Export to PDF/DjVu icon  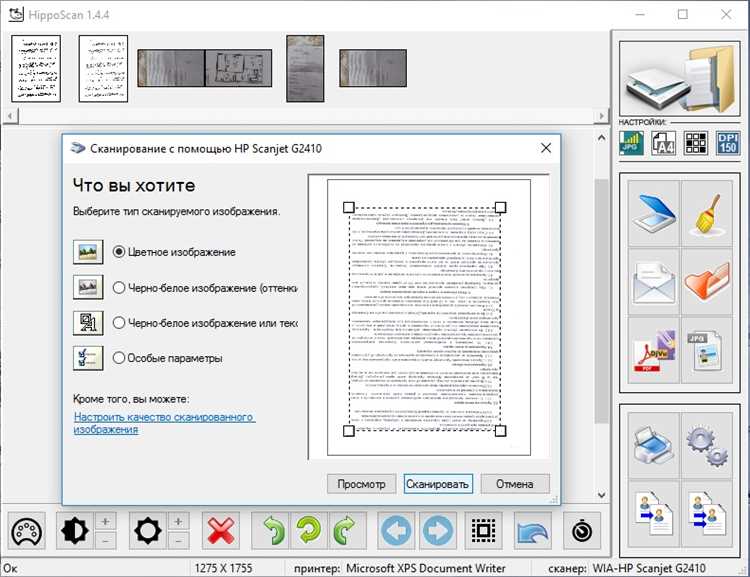tap(654, 350)
